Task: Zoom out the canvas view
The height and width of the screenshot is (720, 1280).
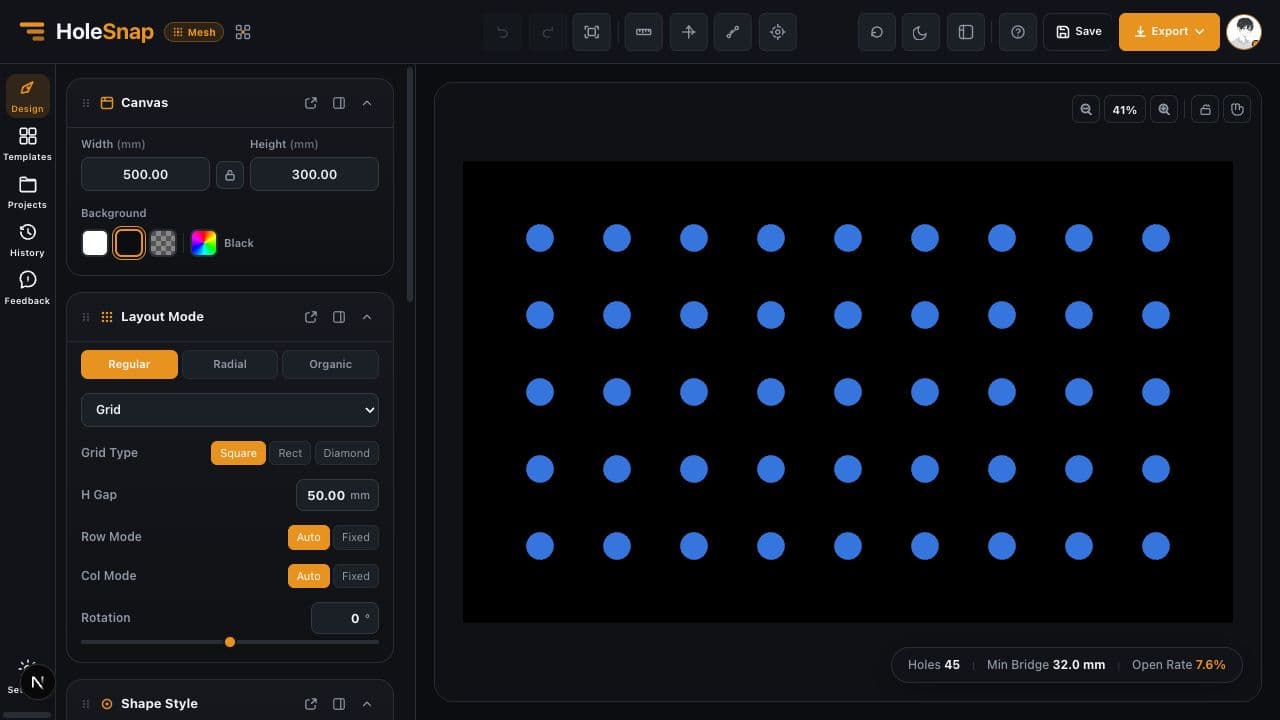Action: (1086, 110)
